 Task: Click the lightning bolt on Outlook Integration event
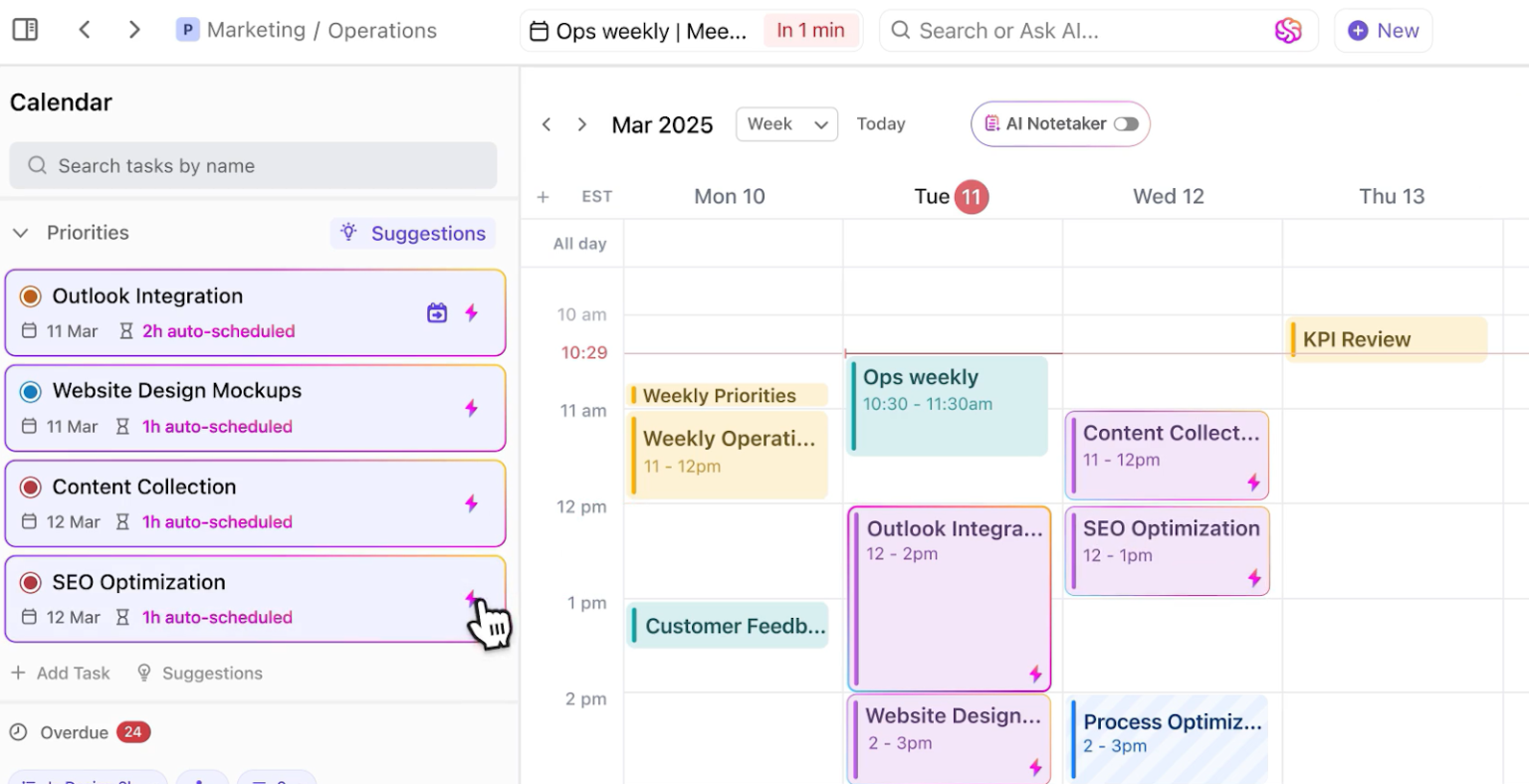(x=1036, y=674)
